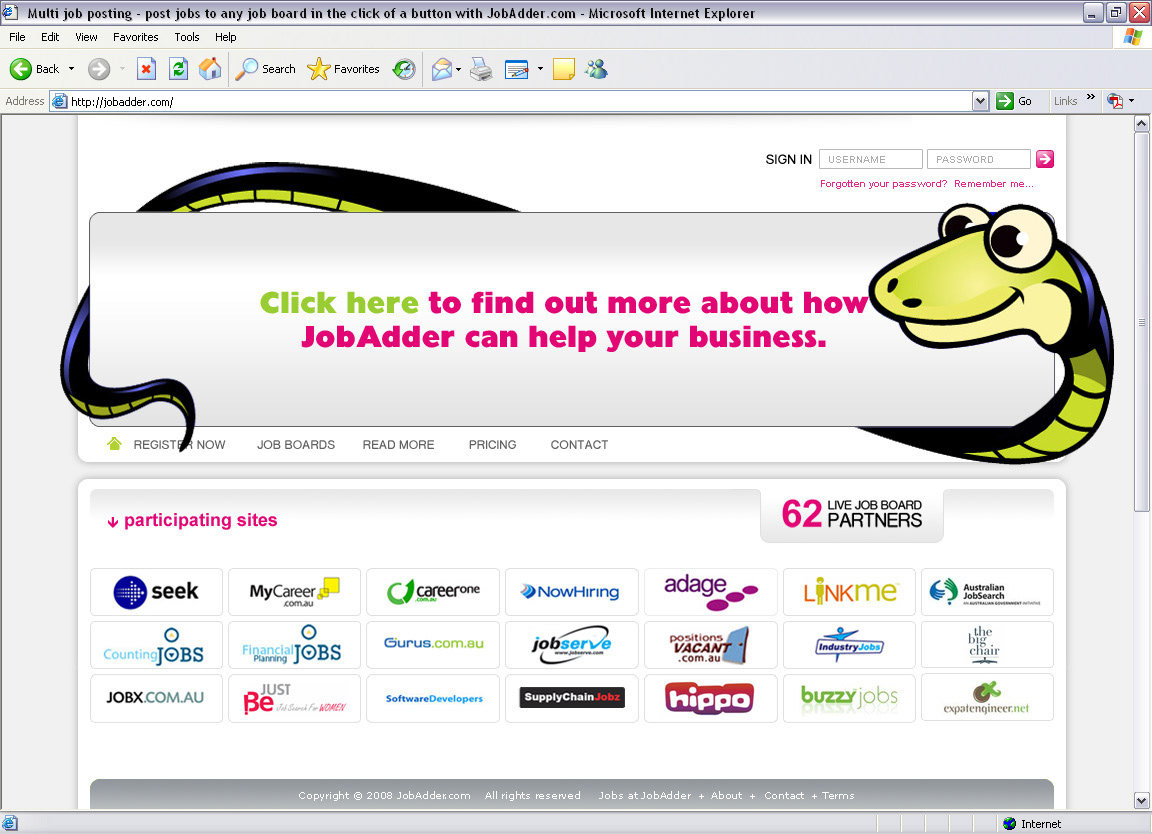1152x834 pixels.
Task: Expand the Mail button dropdown arrow
Action: (458, 69)
